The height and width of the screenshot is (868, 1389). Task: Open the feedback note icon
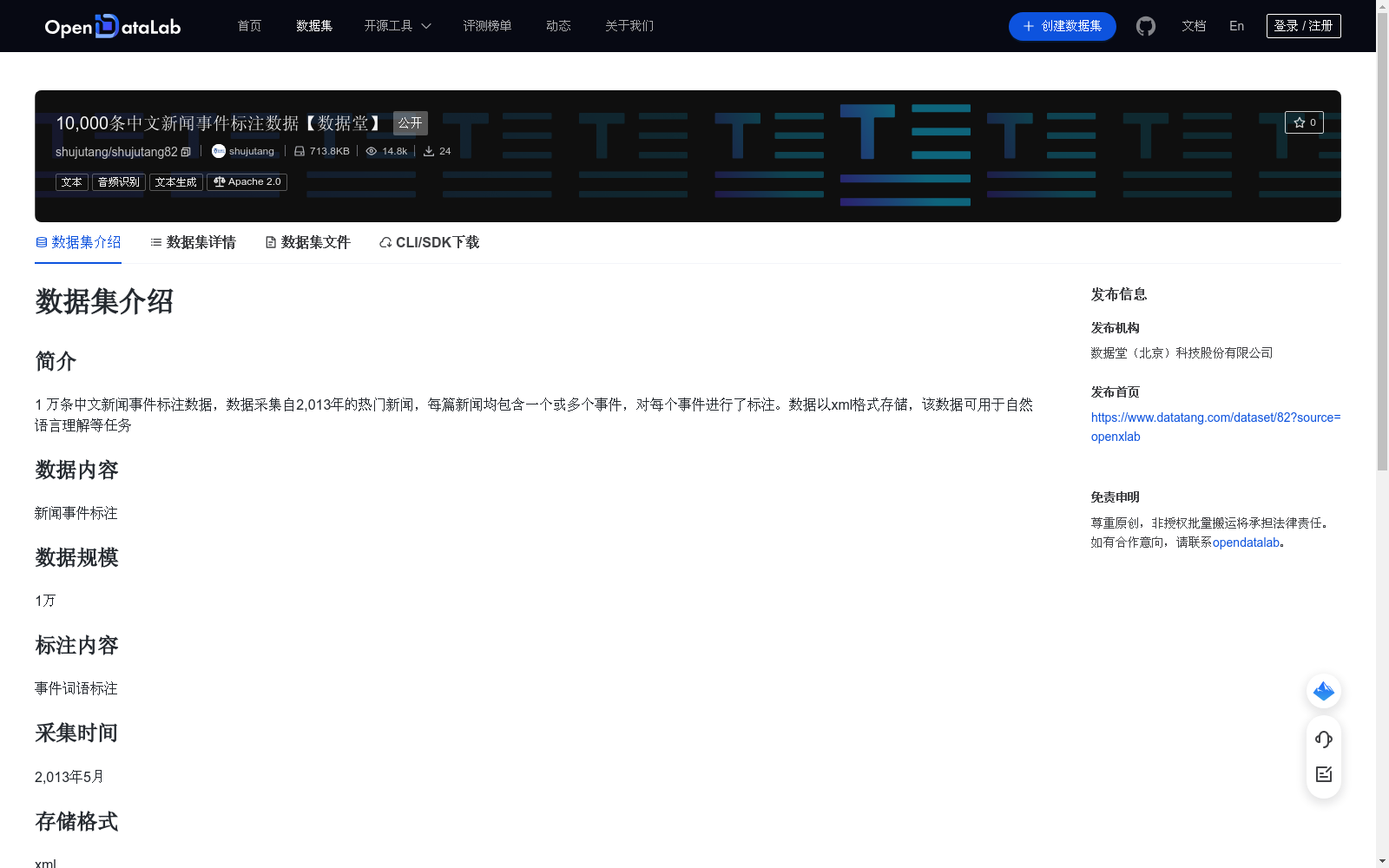pyautogui.click(x=1324, y=774)
